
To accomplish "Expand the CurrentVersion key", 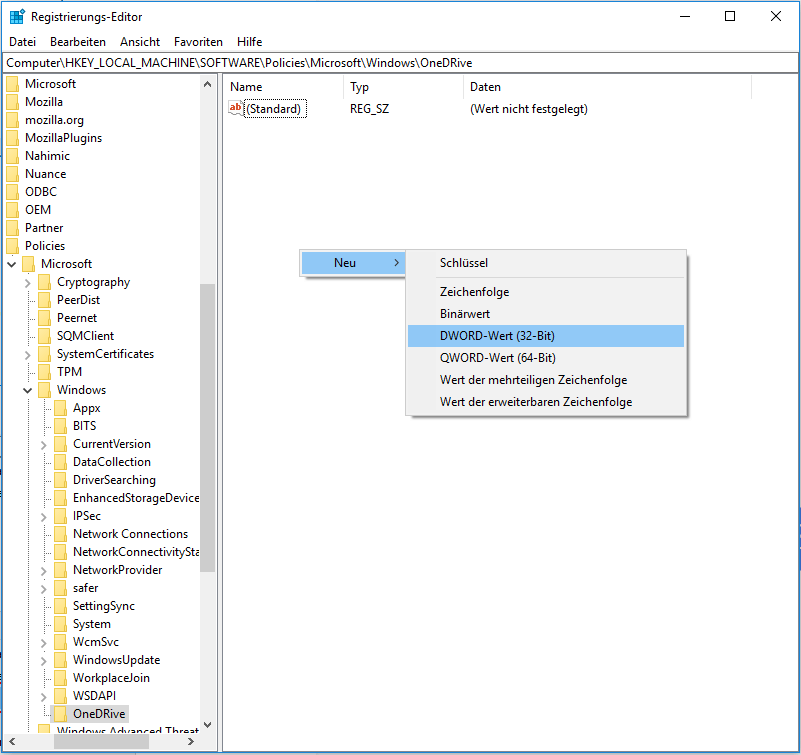I will [43, 444].
